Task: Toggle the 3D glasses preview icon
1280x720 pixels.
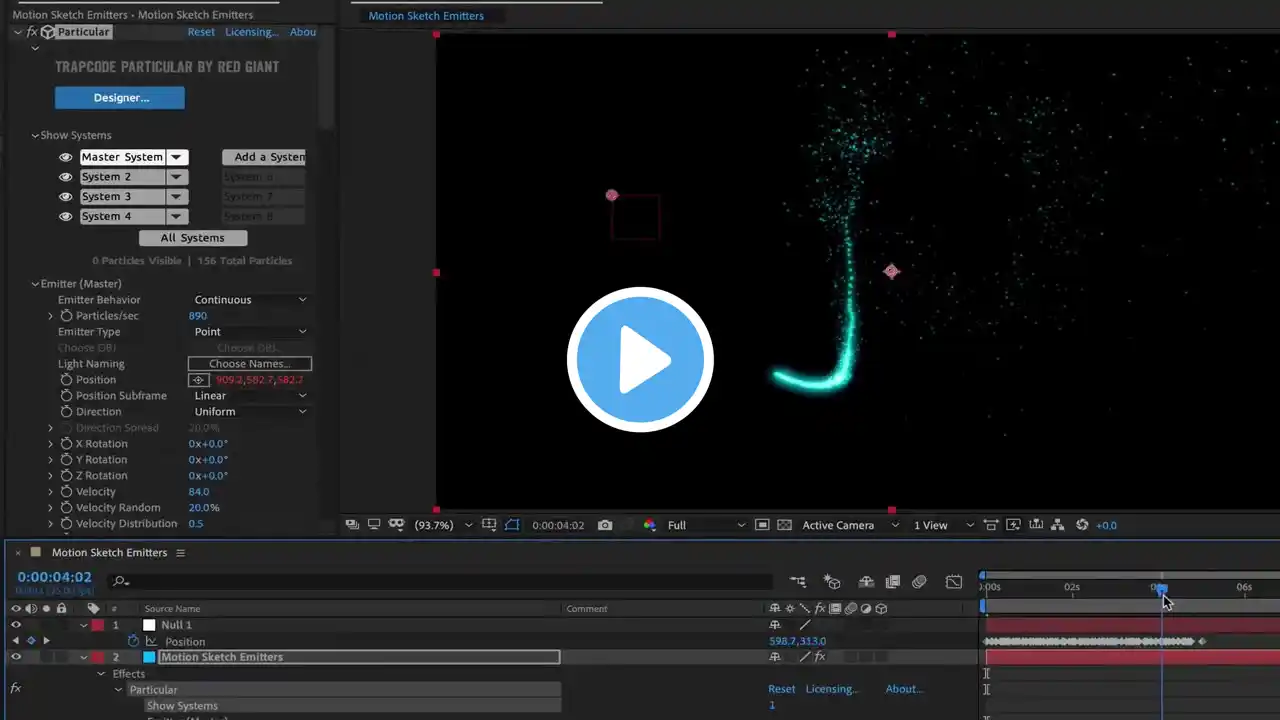Action: pyautogui.click(x=396, y=525)
